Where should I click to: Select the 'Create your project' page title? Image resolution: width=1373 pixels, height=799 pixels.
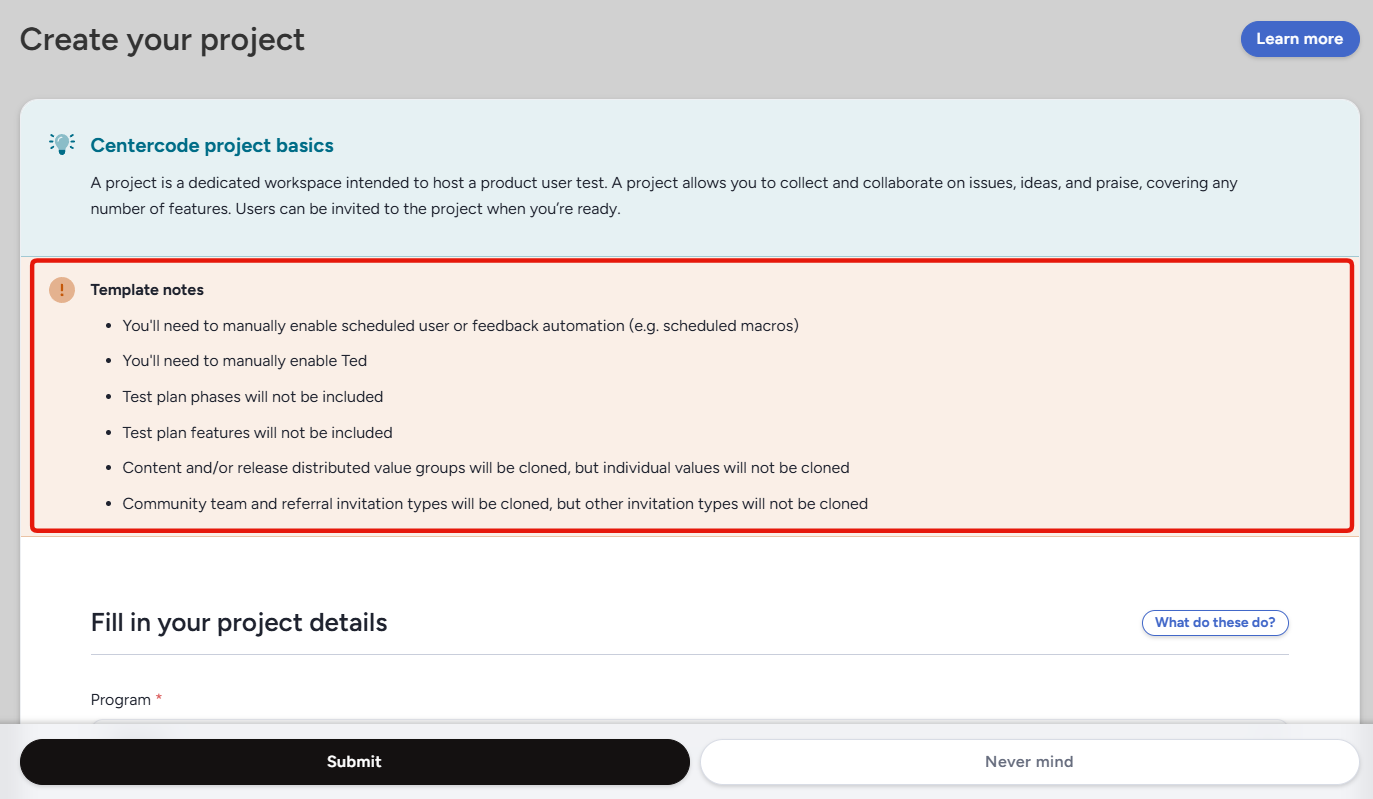click(x=162, y=40)
